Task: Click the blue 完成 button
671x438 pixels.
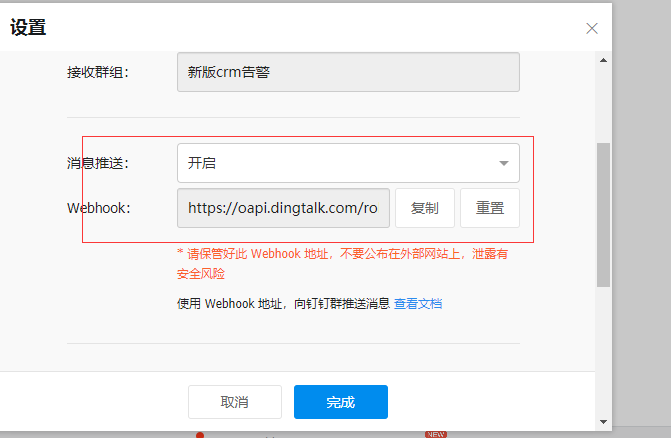Action: pyautogui.click(x=341, y=402)
